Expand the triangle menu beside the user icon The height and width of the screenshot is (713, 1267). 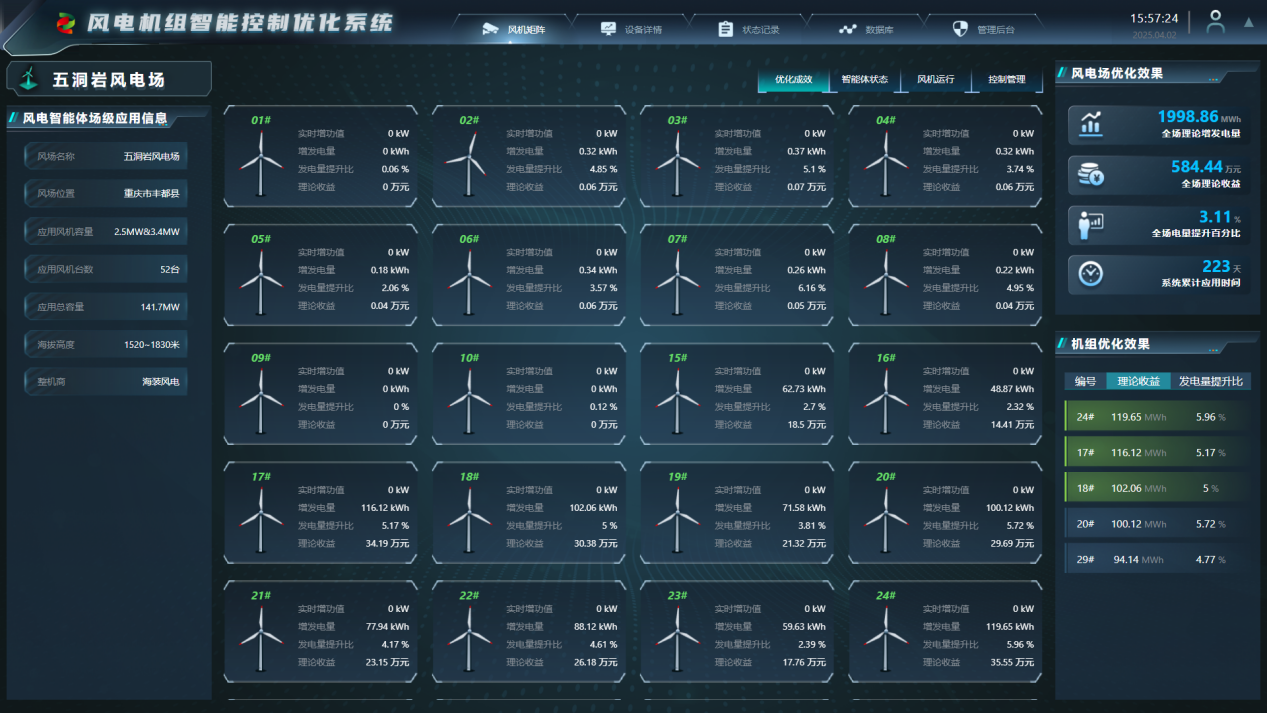1248,22
